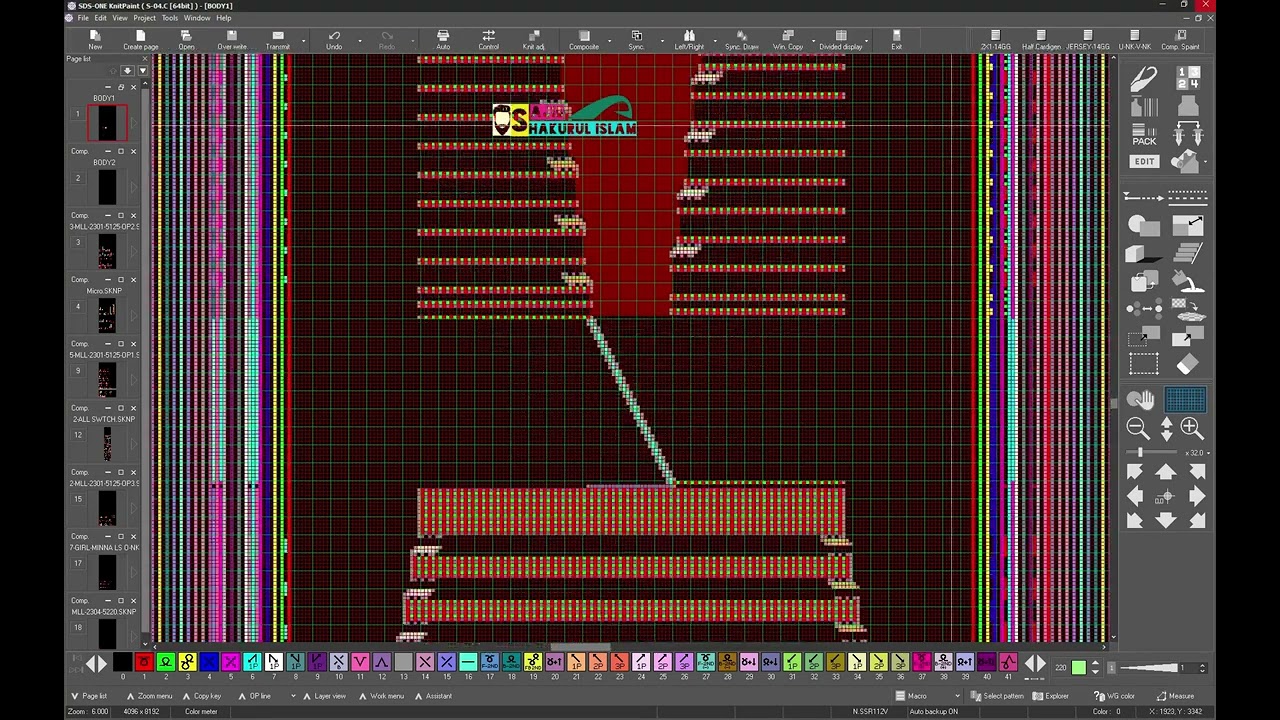Click the EDIT tool button
This screenshot has width=1280, height=720.
[1144, 161]
